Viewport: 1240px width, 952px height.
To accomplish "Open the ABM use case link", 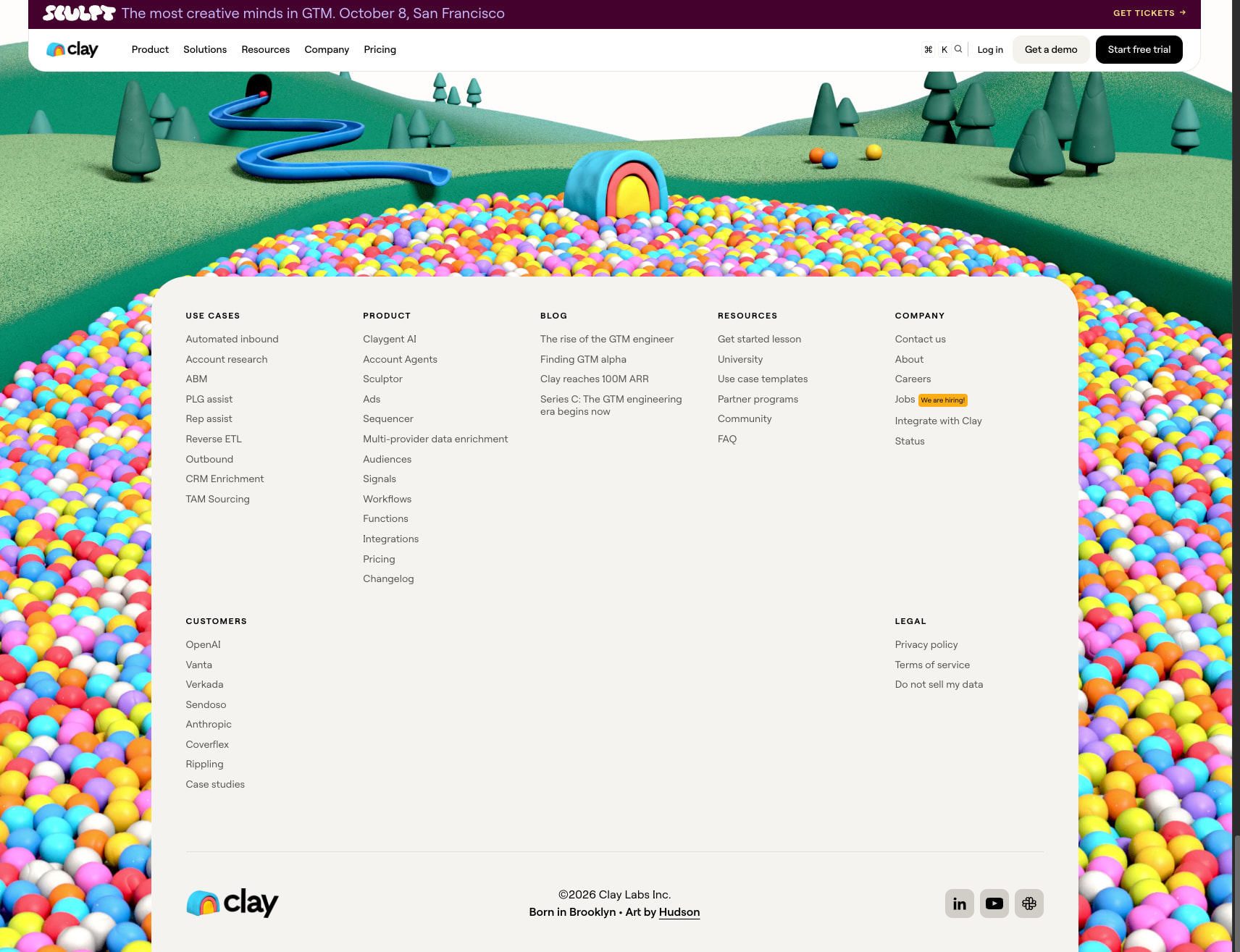I will [196, 379].
